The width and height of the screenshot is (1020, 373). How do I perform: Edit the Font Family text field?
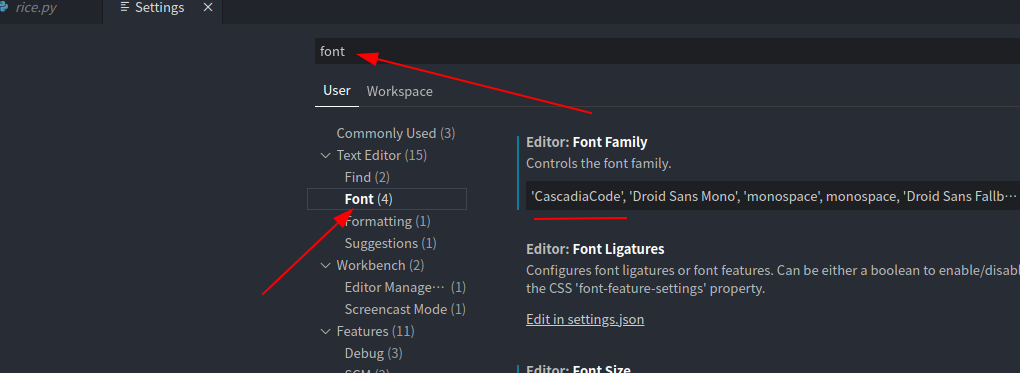773,195
